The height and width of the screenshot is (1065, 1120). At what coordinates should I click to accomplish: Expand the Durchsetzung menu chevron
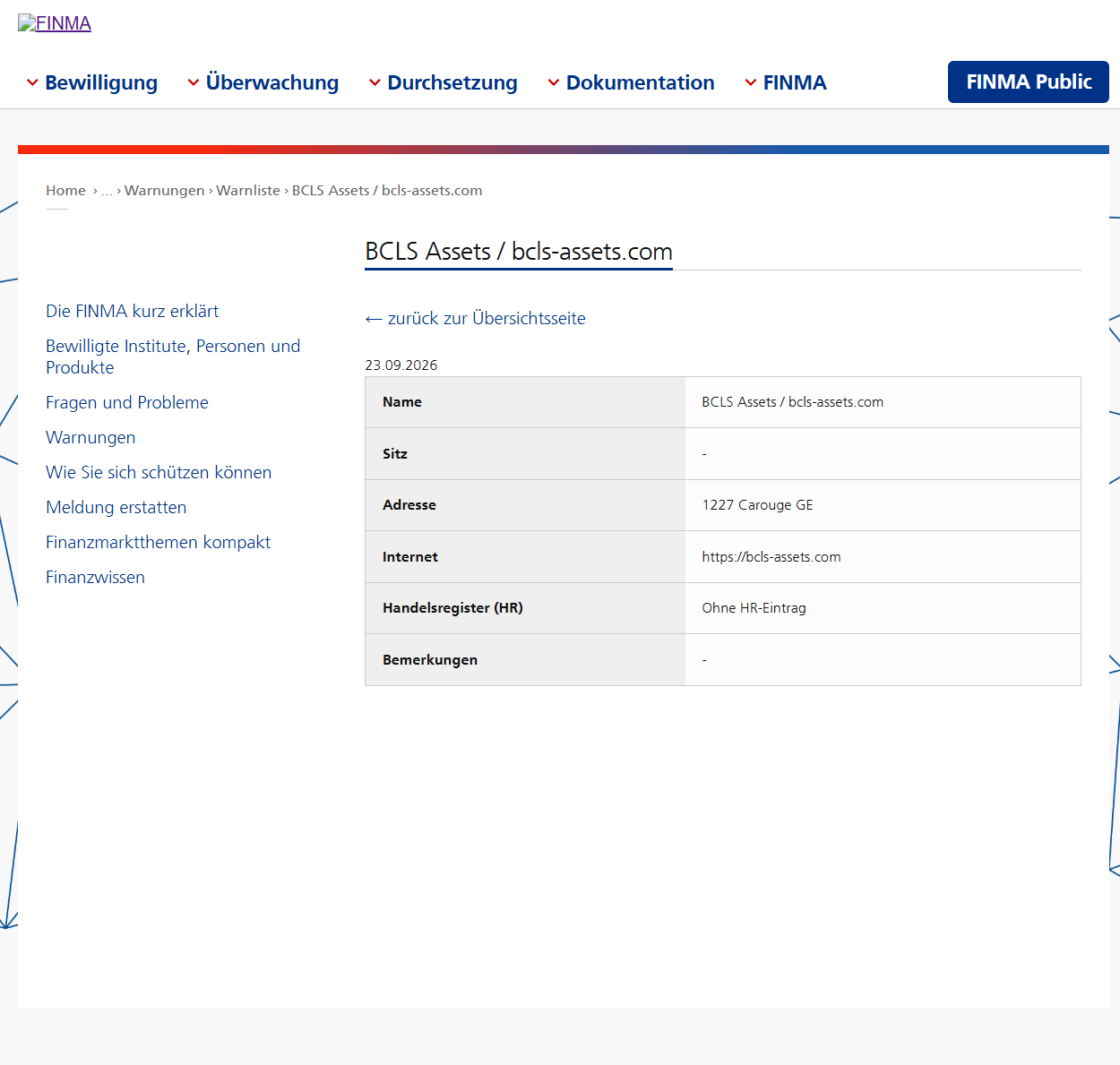pos(375,82)
